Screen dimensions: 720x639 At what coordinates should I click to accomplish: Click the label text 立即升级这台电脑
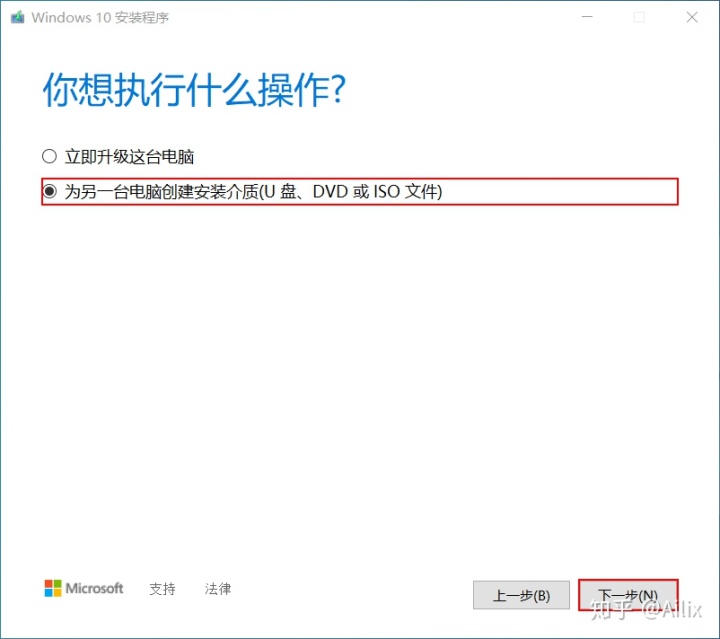[129, 157]
